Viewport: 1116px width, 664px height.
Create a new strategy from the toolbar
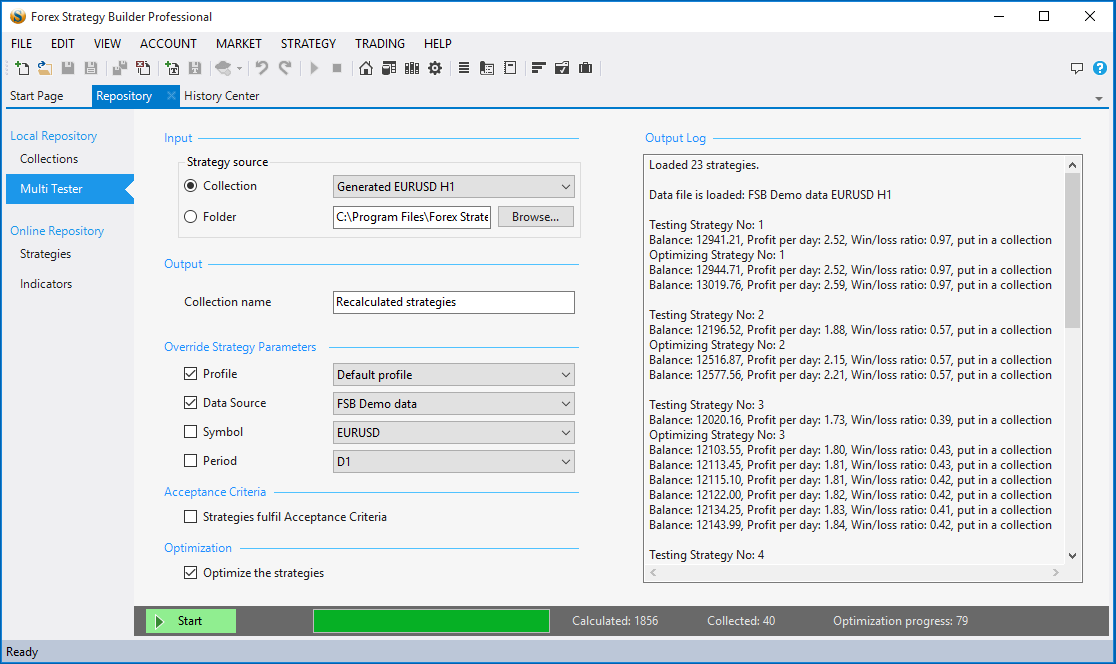pos(22,68)
